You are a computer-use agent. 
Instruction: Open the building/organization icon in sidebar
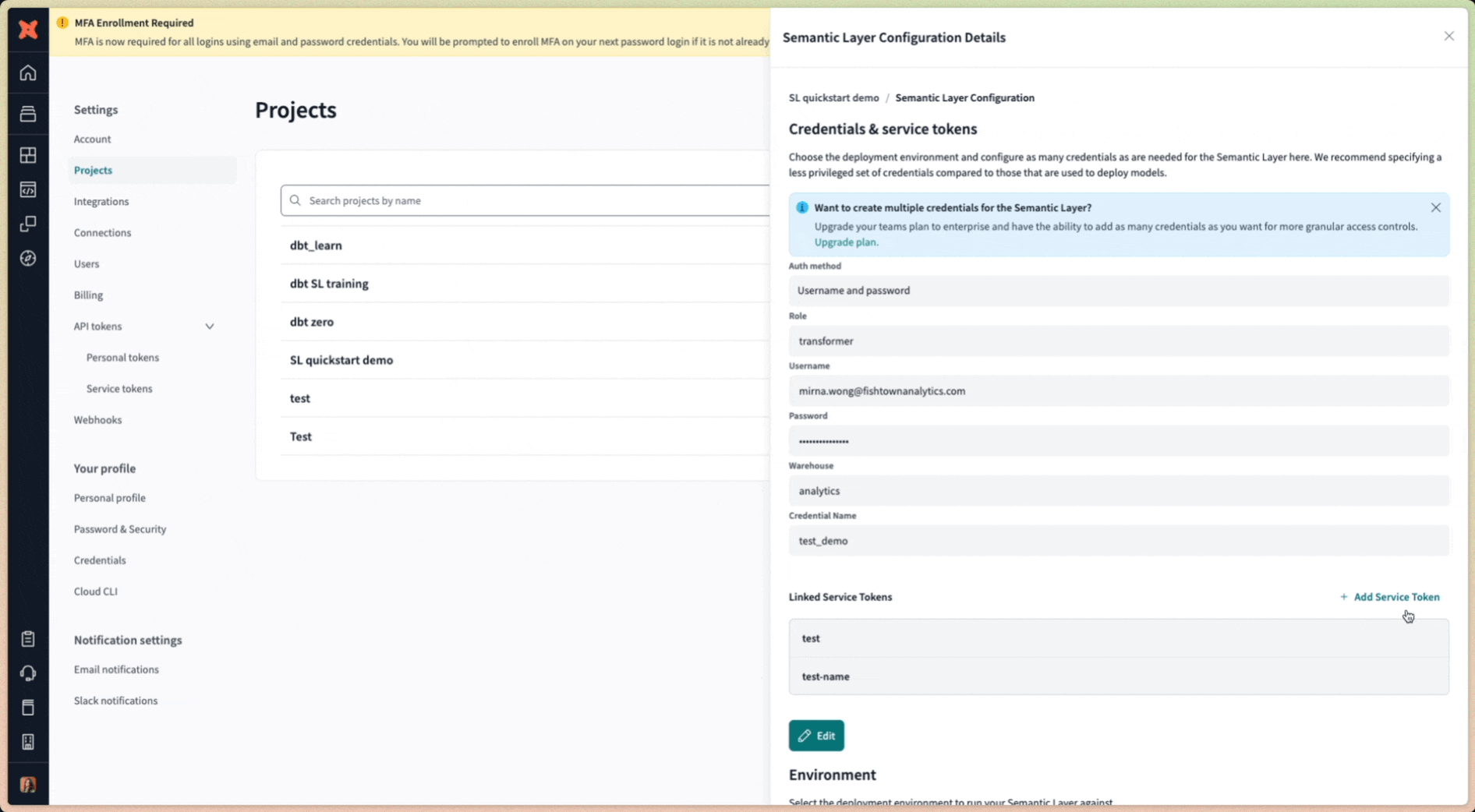(28, 742)
